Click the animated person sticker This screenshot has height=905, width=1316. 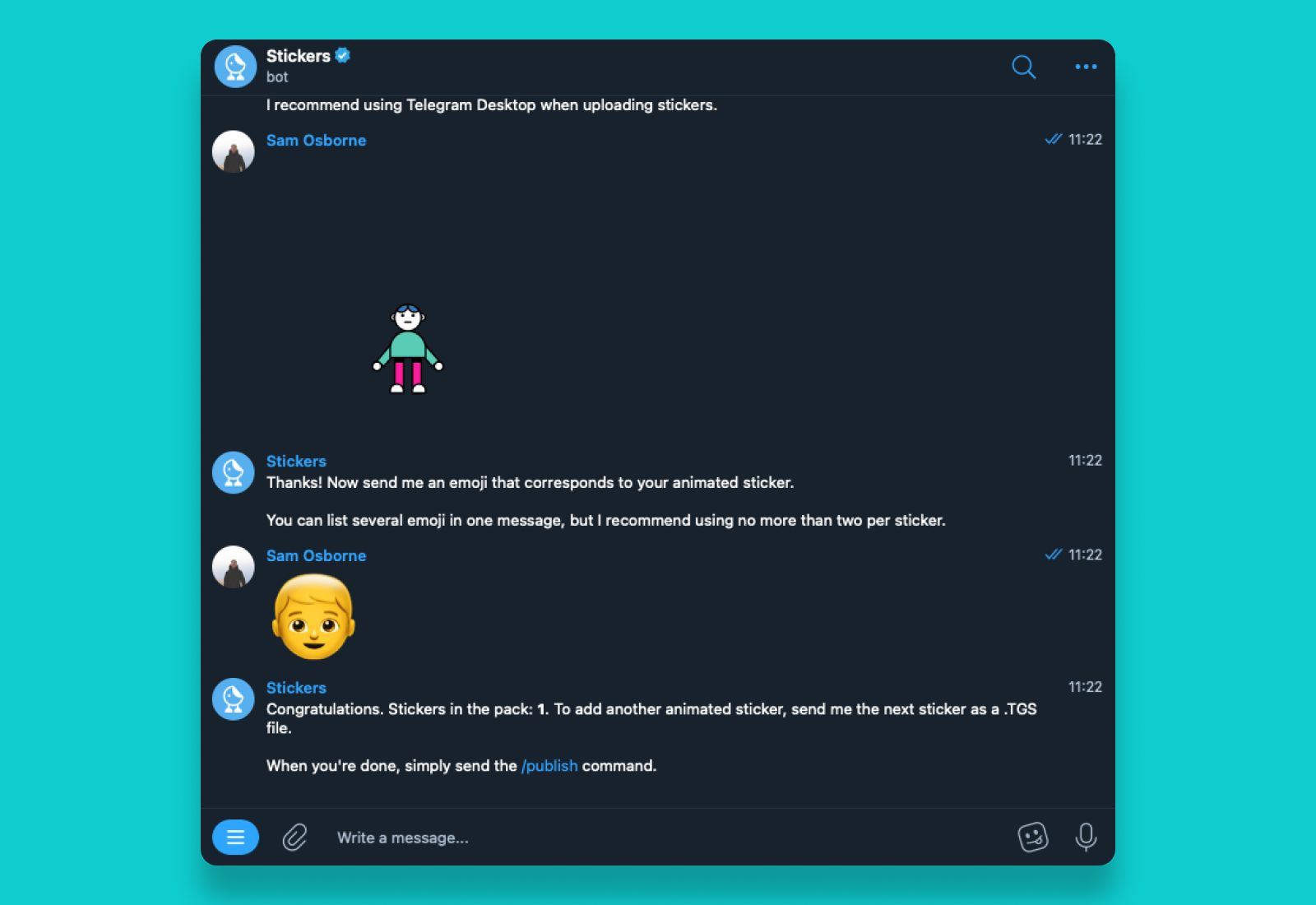tap(408, 349)
